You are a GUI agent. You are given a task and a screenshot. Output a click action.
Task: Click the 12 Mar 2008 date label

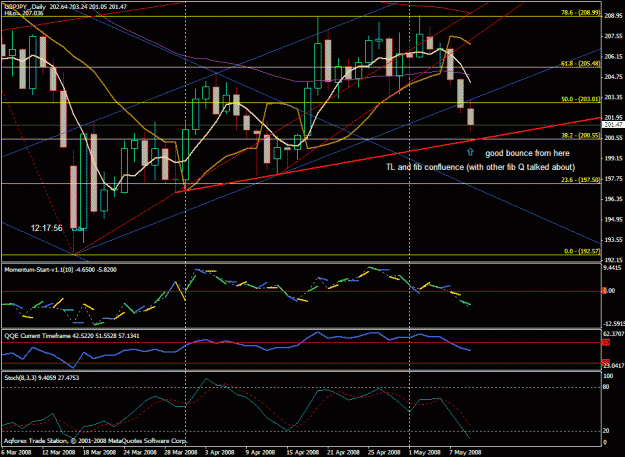point(59,453)
